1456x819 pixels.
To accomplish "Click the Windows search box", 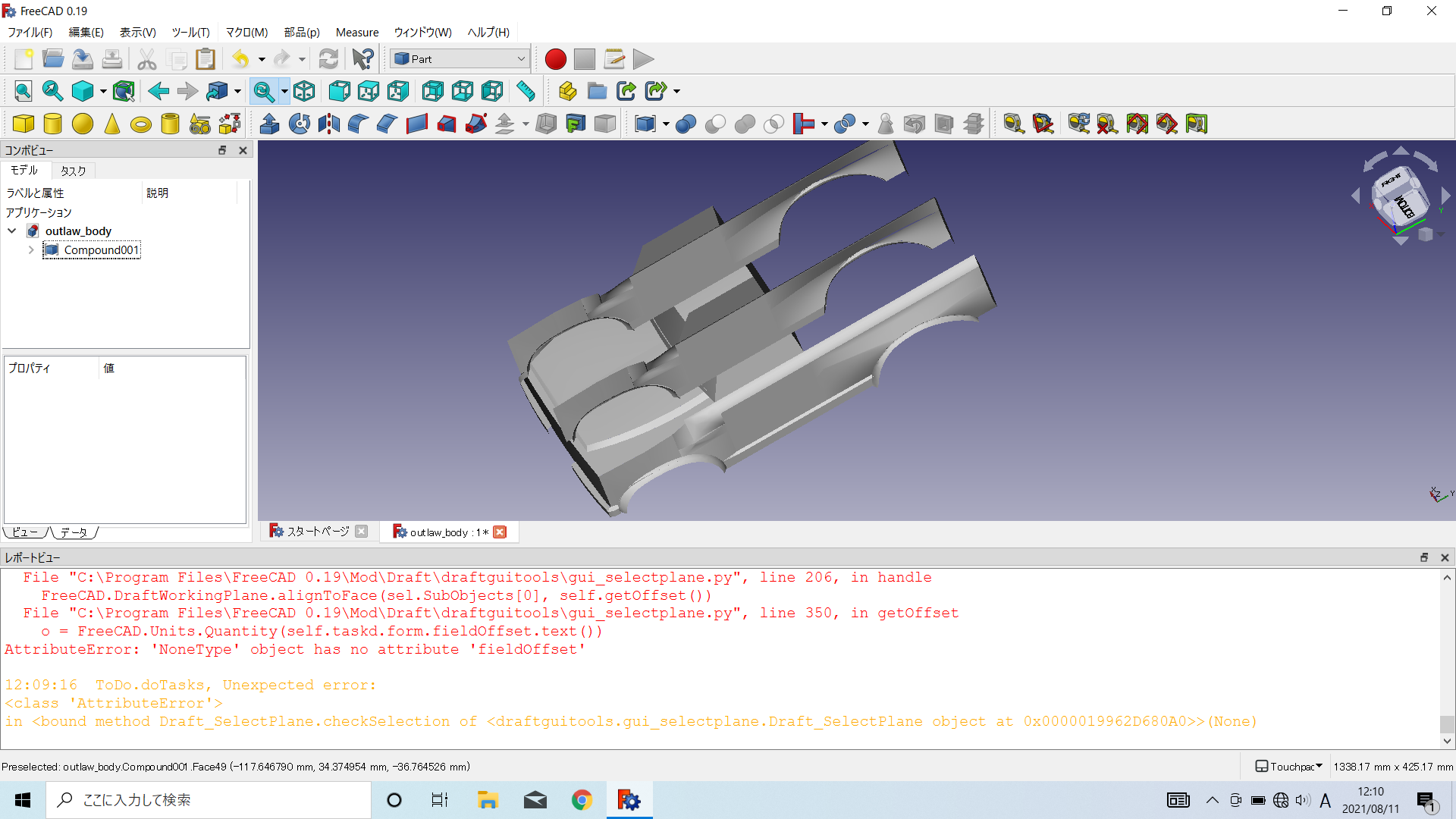I will point(209,800).
